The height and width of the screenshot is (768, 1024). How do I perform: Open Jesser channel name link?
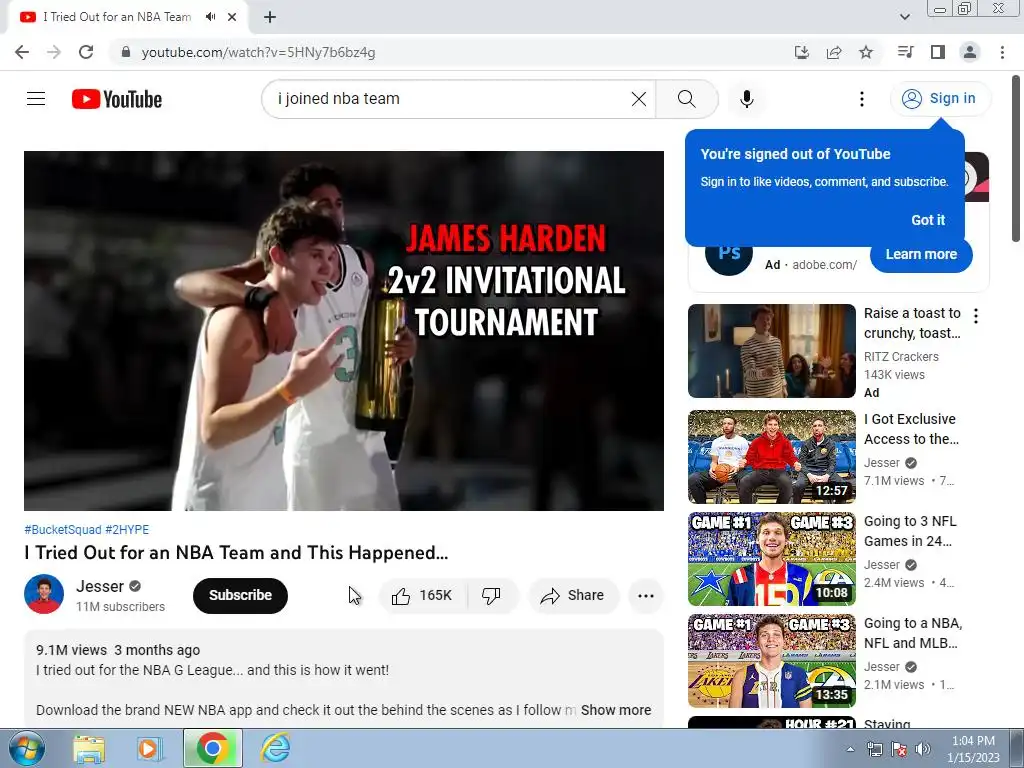coord(100,586)
